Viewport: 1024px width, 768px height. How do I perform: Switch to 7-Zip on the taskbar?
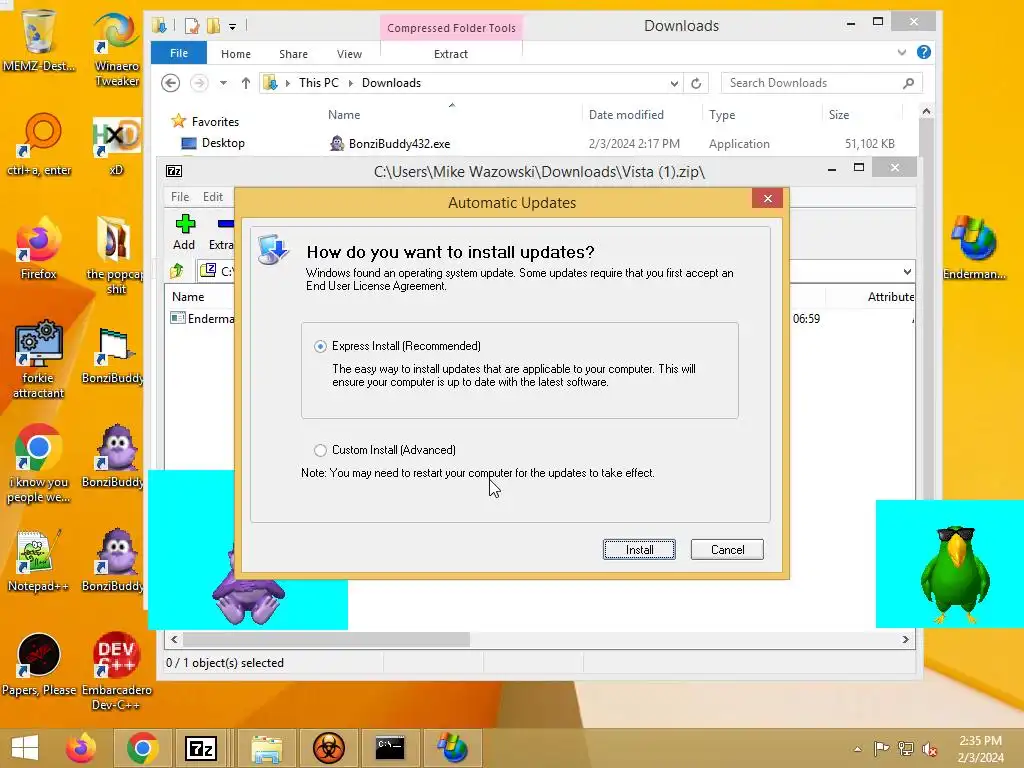click(x=200, y=748)
